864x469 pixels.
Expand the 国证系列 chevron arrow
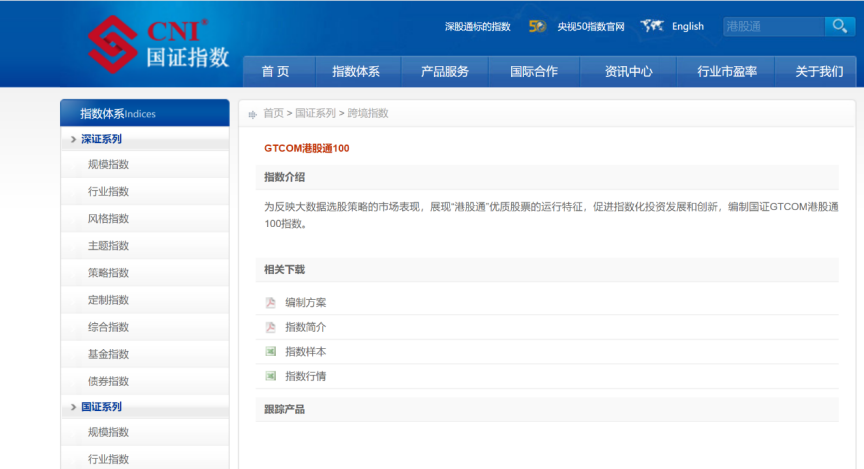click(73, 407)
